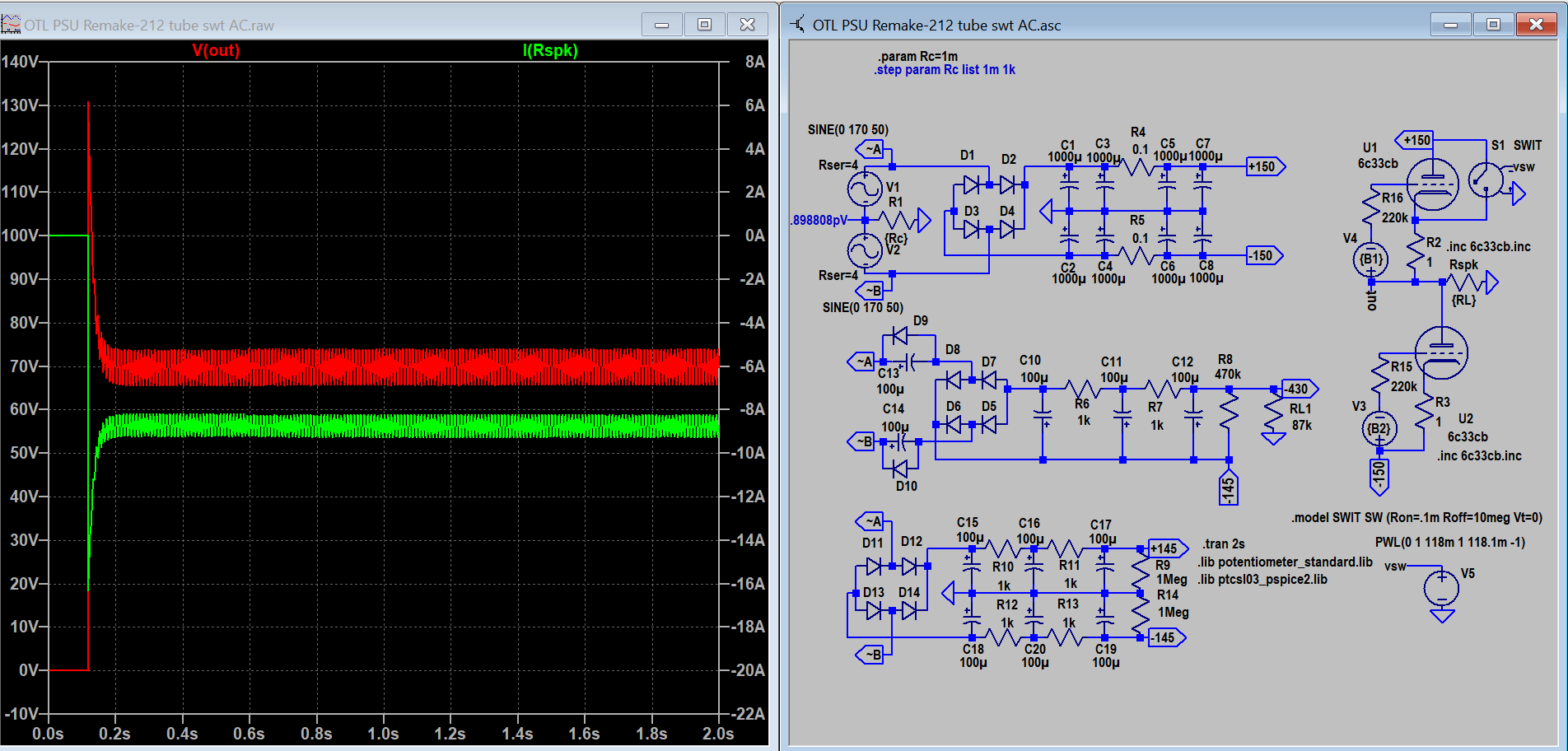Click resistor R5 0.1 symbol
1568x751 pixels.
click(x=1138, y=256)
